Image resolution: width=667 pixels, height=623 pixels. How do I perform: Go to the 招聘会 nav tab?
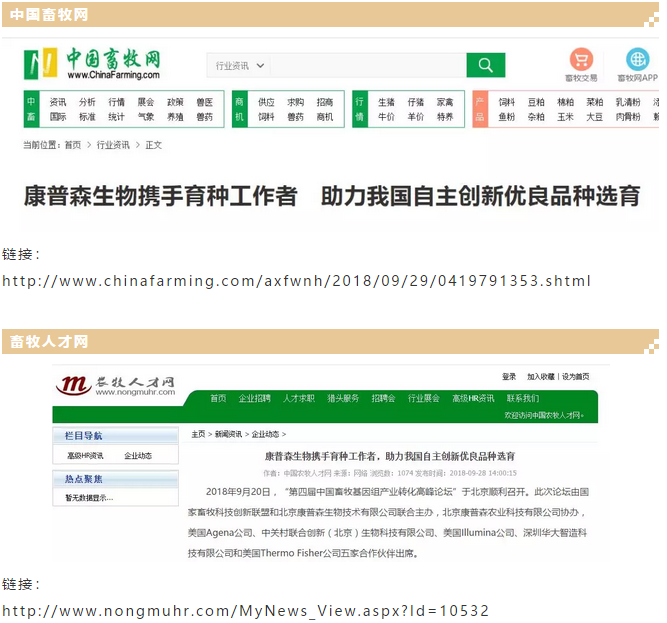click(383, 398)
